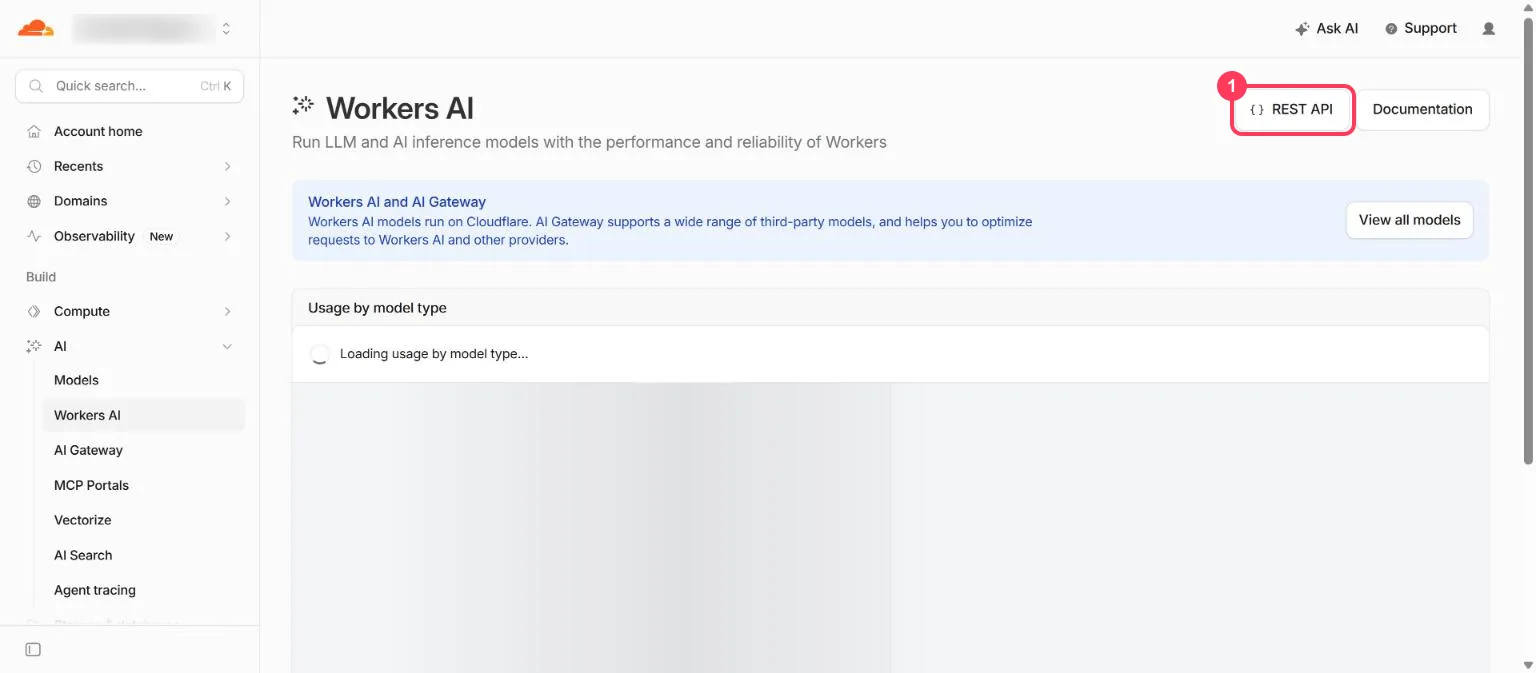
Task: Click the Account home house icon
Action: [x=34, y=131]
